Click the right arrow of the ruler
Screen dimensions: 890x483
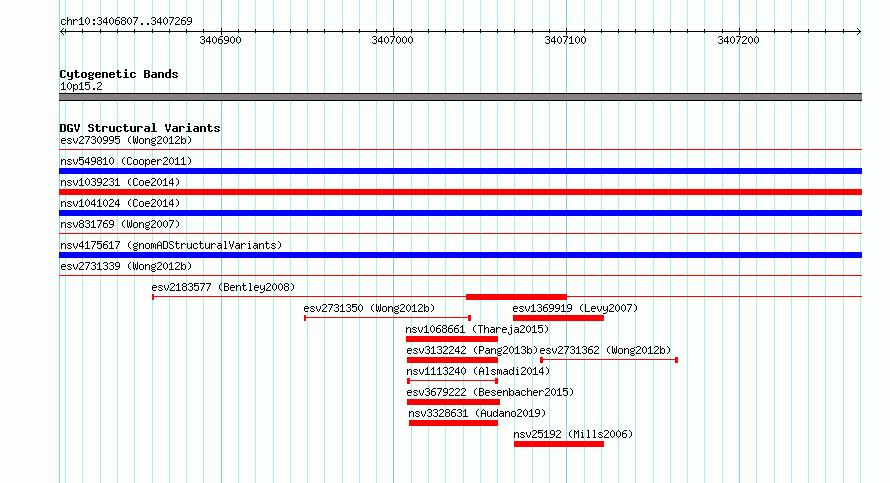click(859, 31)
